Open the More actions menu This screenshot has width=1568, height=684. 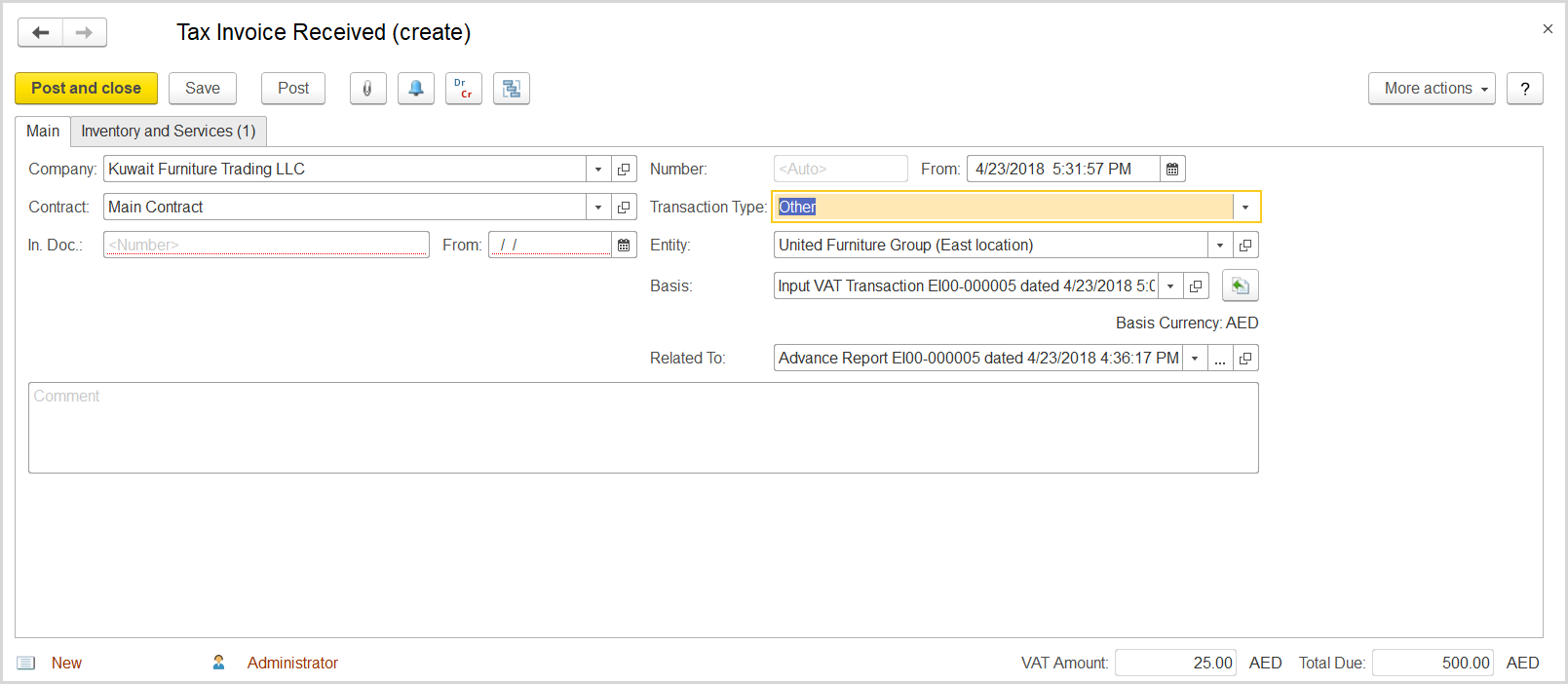point(1432,89)
